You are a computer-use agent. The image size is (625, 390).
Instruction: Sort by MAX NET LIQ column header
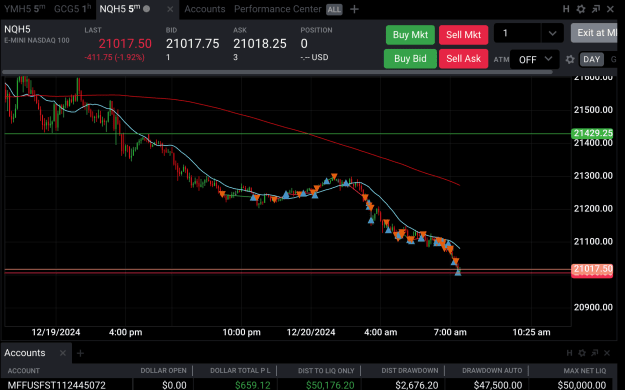pyautogui.click(x=585, y=370)
